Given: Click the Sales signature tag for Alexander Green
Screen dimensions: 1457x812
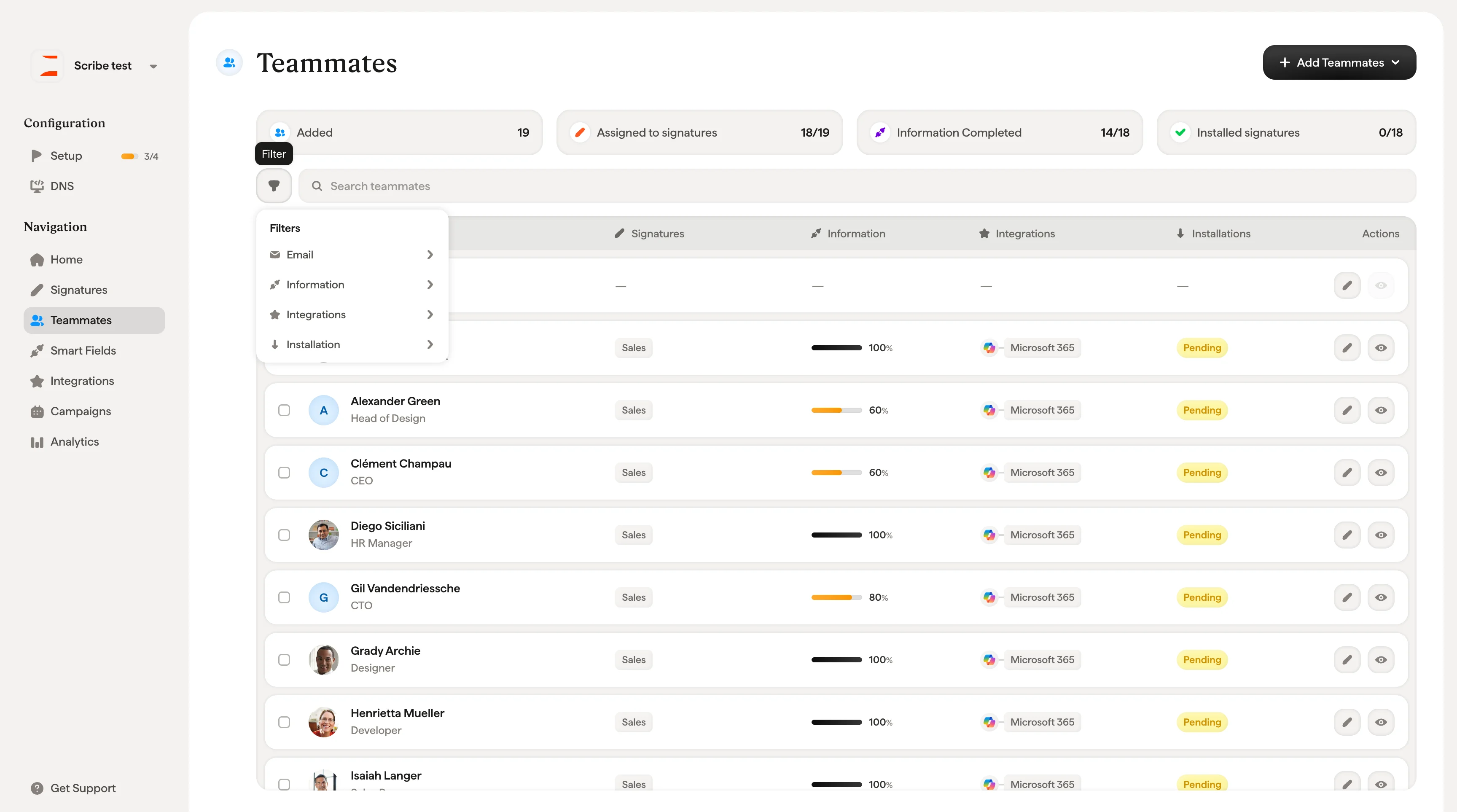Looking at the screenshot, I should pyautogui.click(x=634, y=410).
